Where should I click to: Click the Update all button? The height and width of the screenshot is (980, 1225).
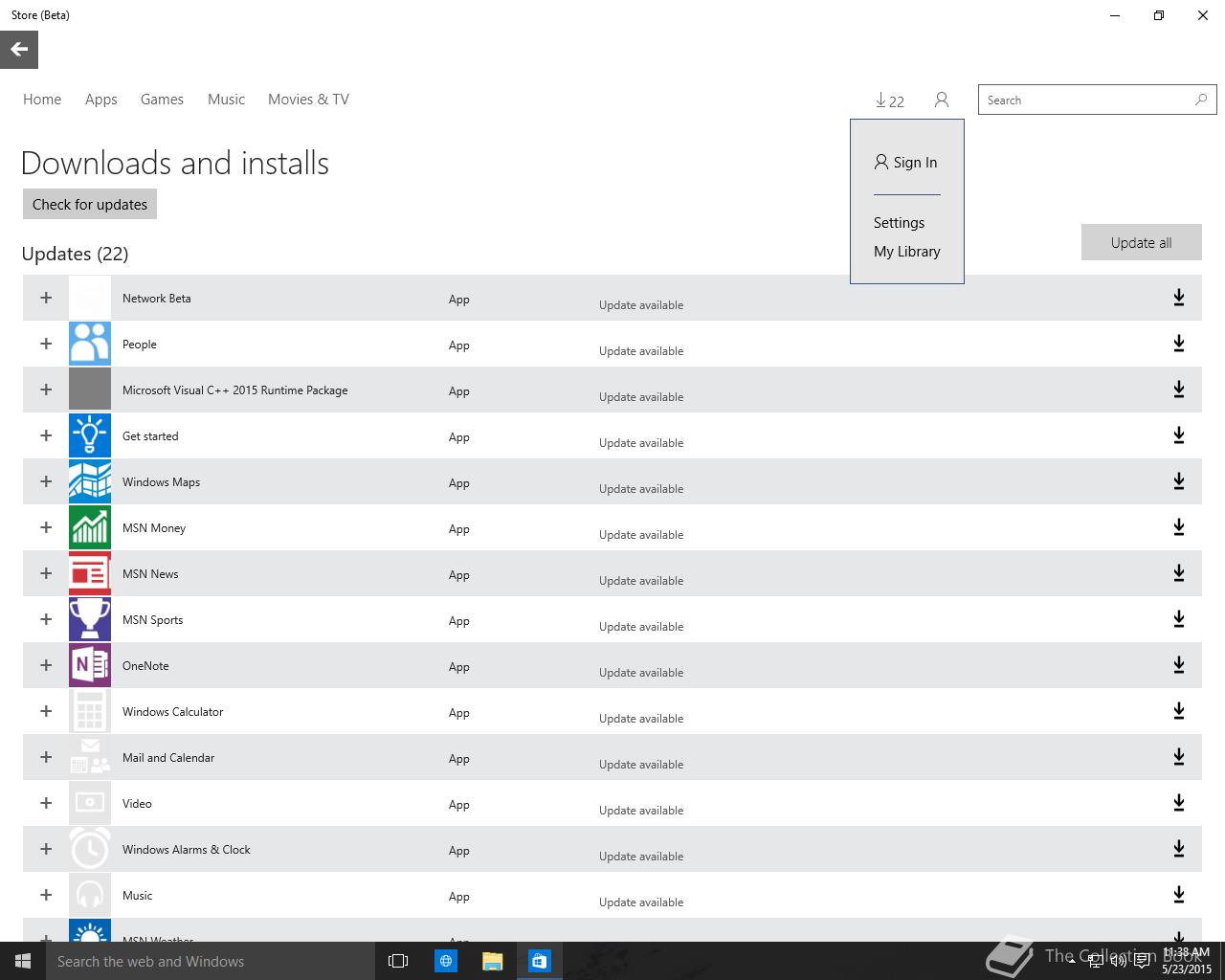[x=1141, y=242]
